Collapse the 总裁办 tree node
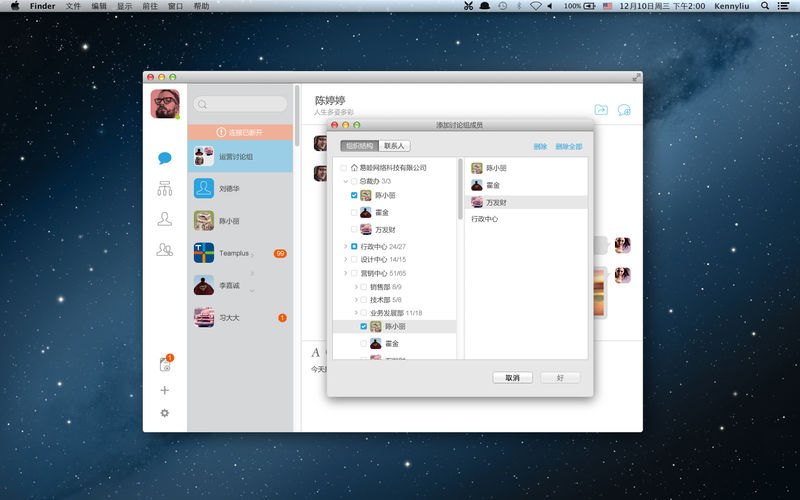 click(x=345, y=181)
